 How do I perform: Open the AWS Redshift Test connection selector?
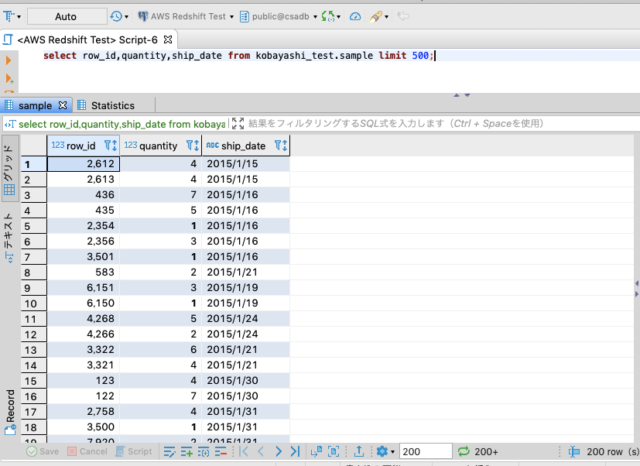(186, 16)
